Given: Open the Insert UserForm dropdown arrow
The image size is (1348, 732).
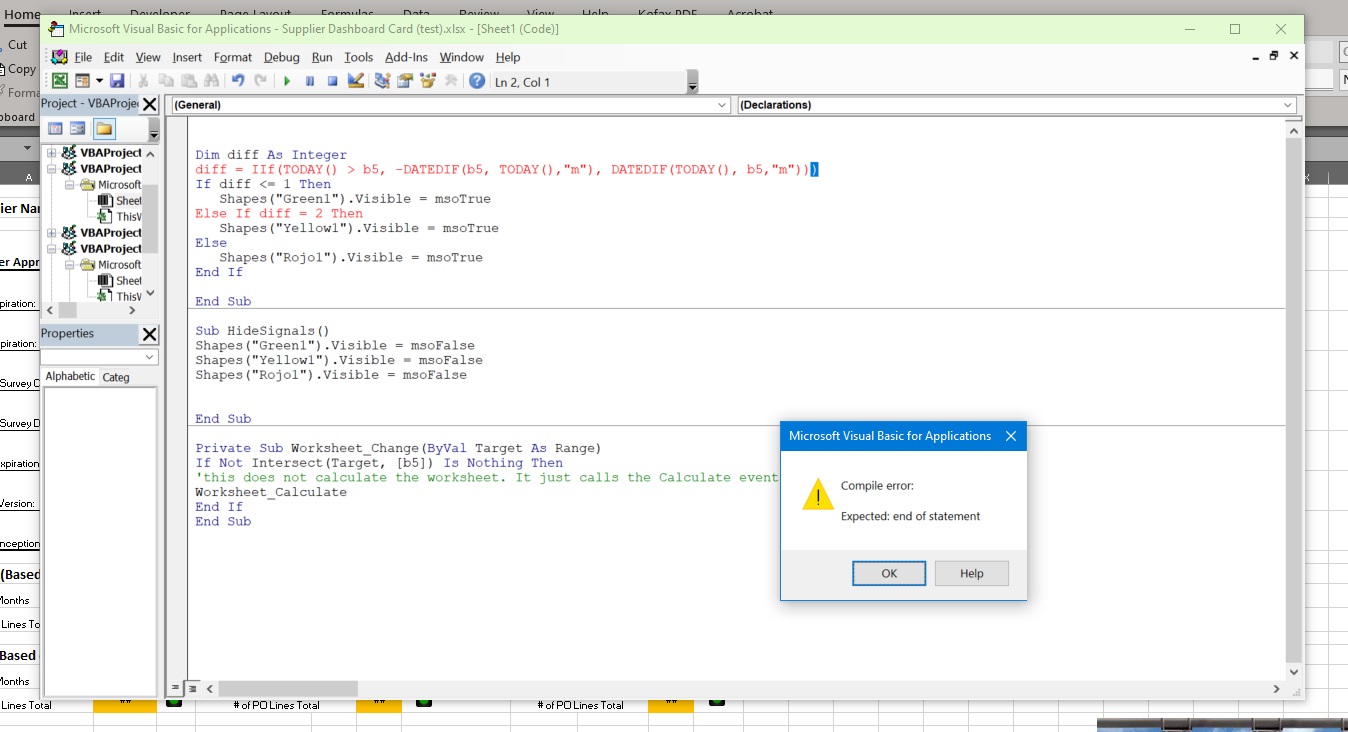Looking at the screenshot, I should [99, 81].
